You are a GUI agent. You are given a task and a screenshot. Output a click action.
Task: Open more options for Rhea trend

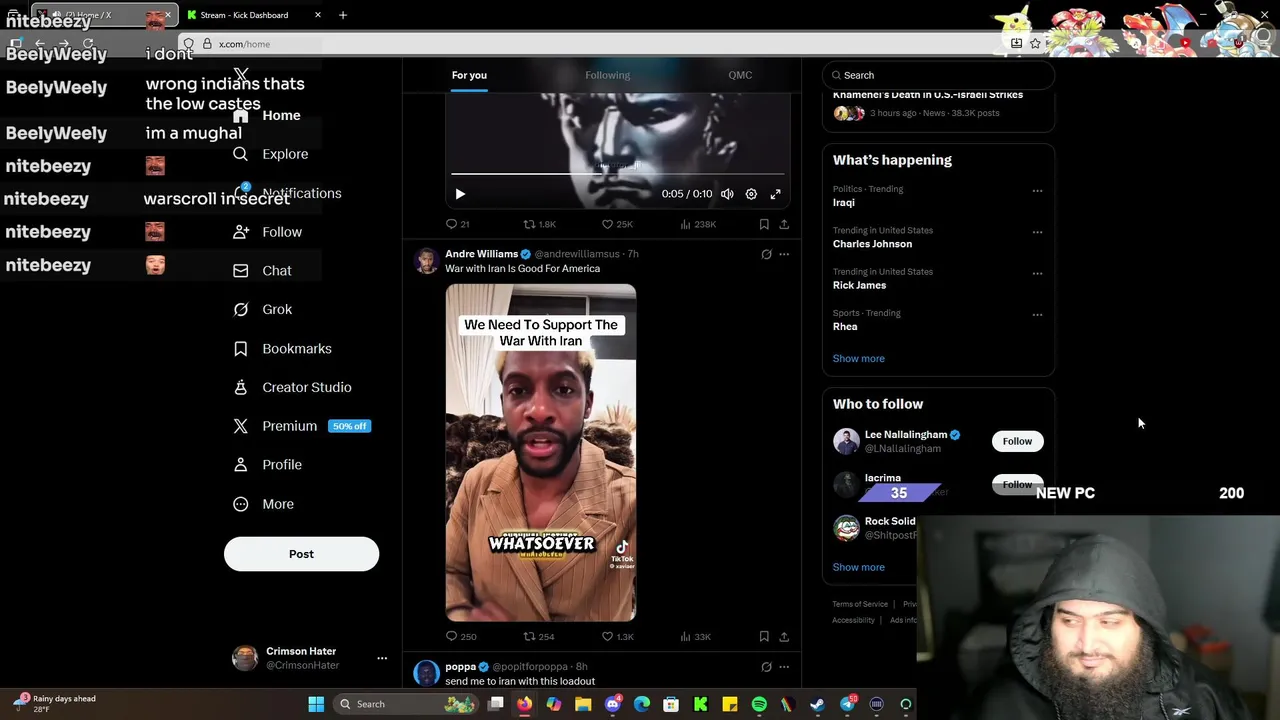(1037, 314)
